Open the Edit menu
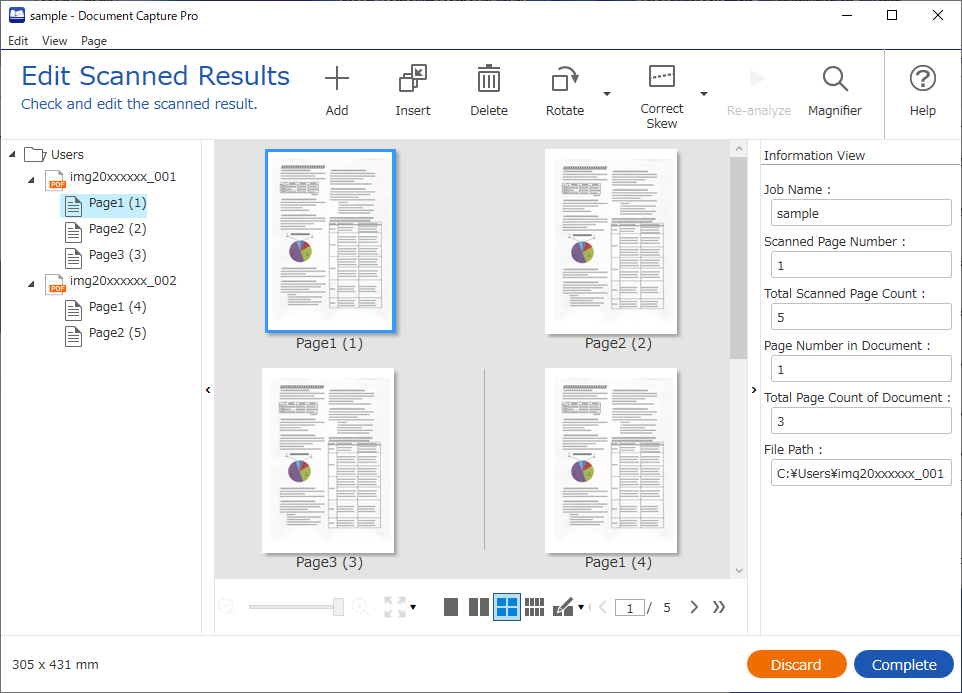 18,41
